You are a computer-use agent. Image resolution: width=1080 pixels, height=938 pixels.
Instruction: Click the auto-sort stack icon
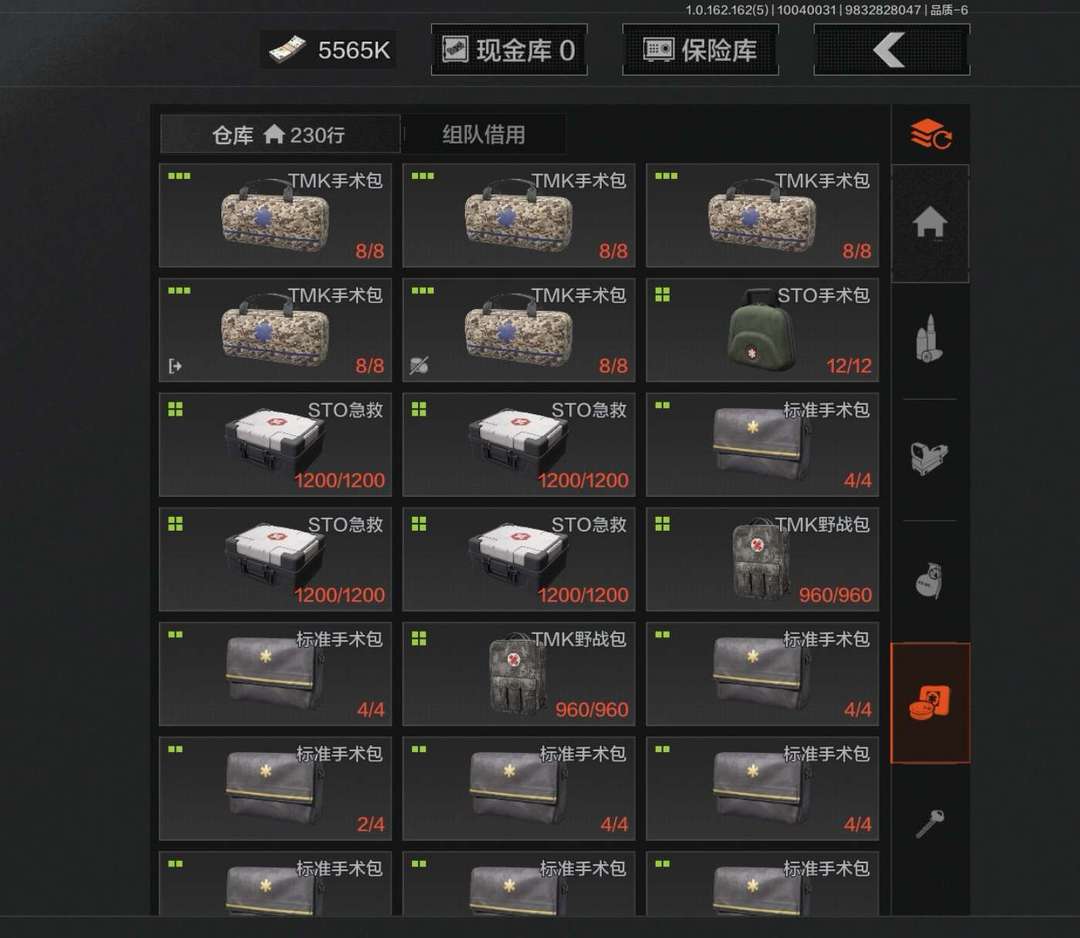[931, 134]
